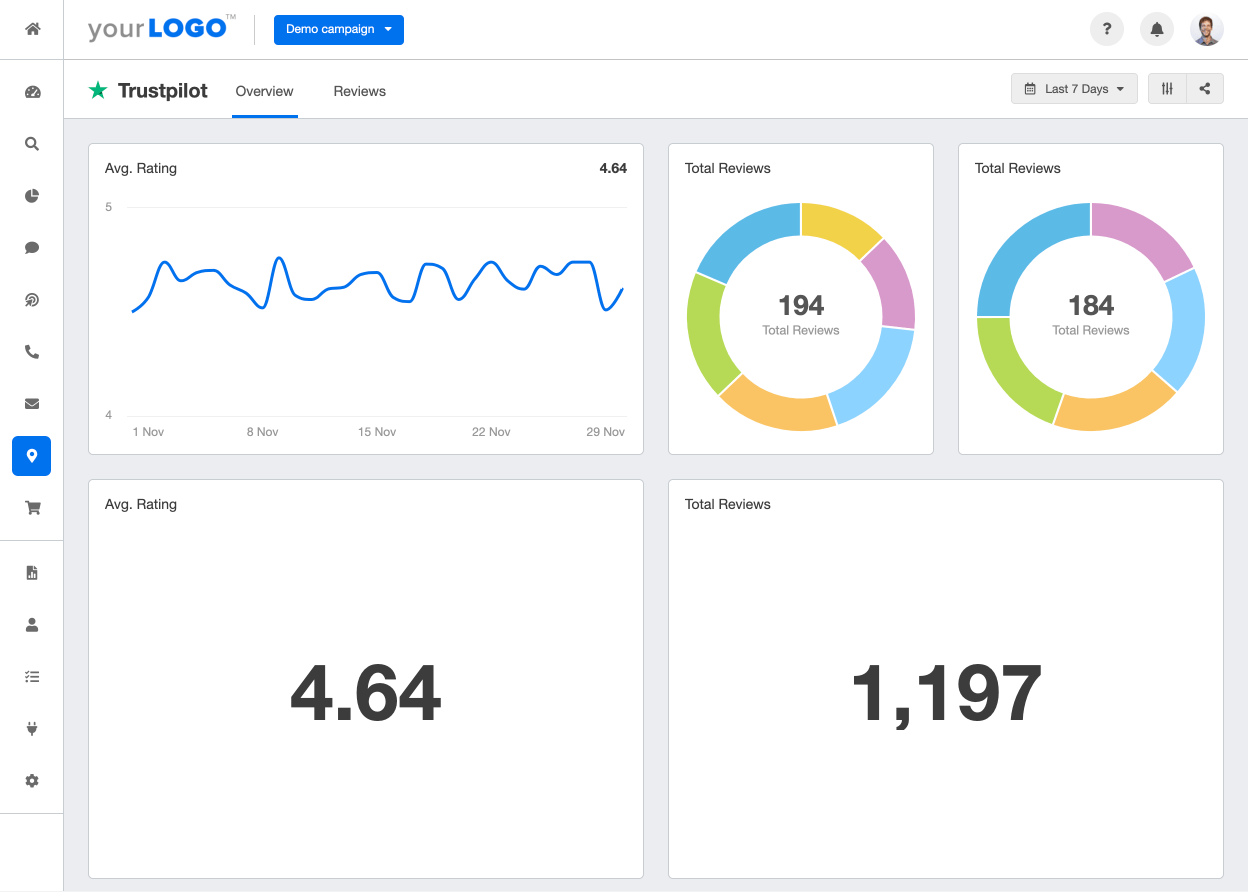
Task: Click the chat bubble sidebar icon
Action: 32,248
